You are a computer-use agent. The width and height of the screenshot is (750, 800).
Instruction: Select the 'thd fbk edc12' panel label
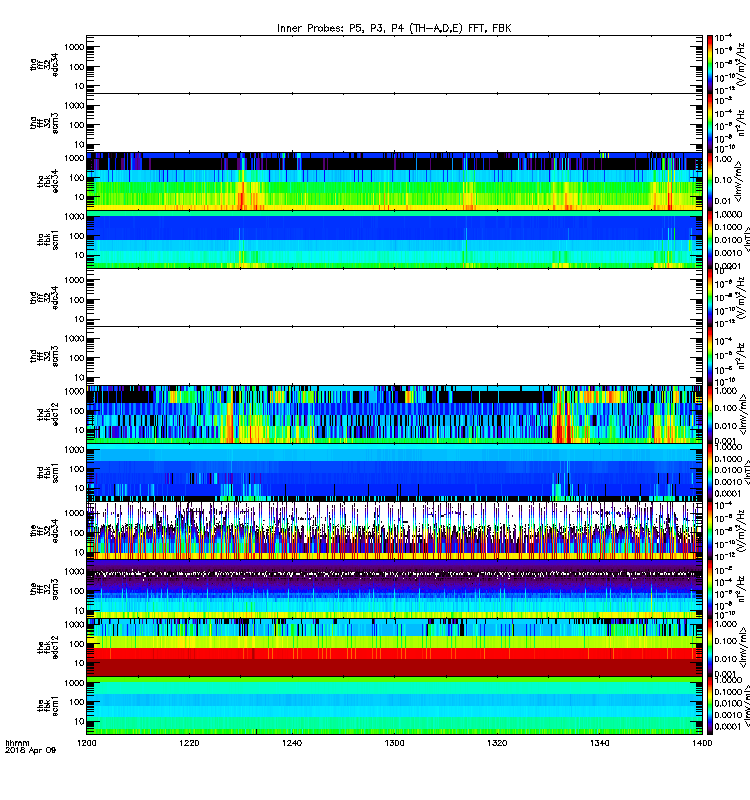coord(48,414)
